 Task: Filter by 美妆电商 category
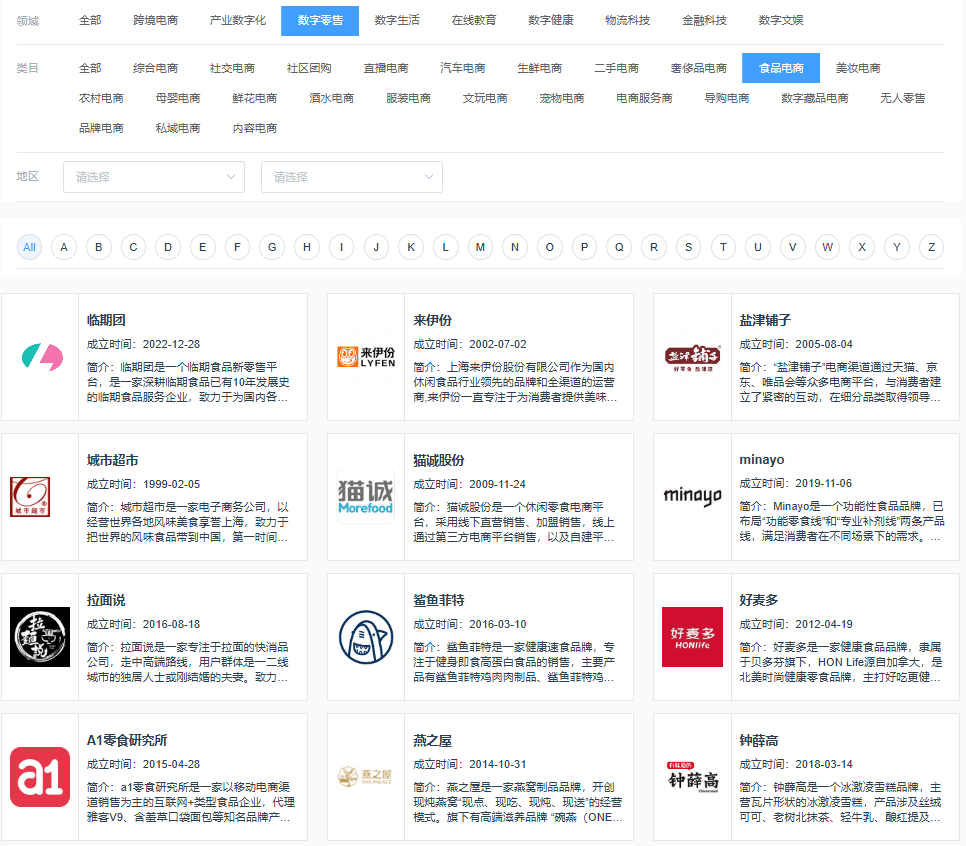tap(858, 68)
